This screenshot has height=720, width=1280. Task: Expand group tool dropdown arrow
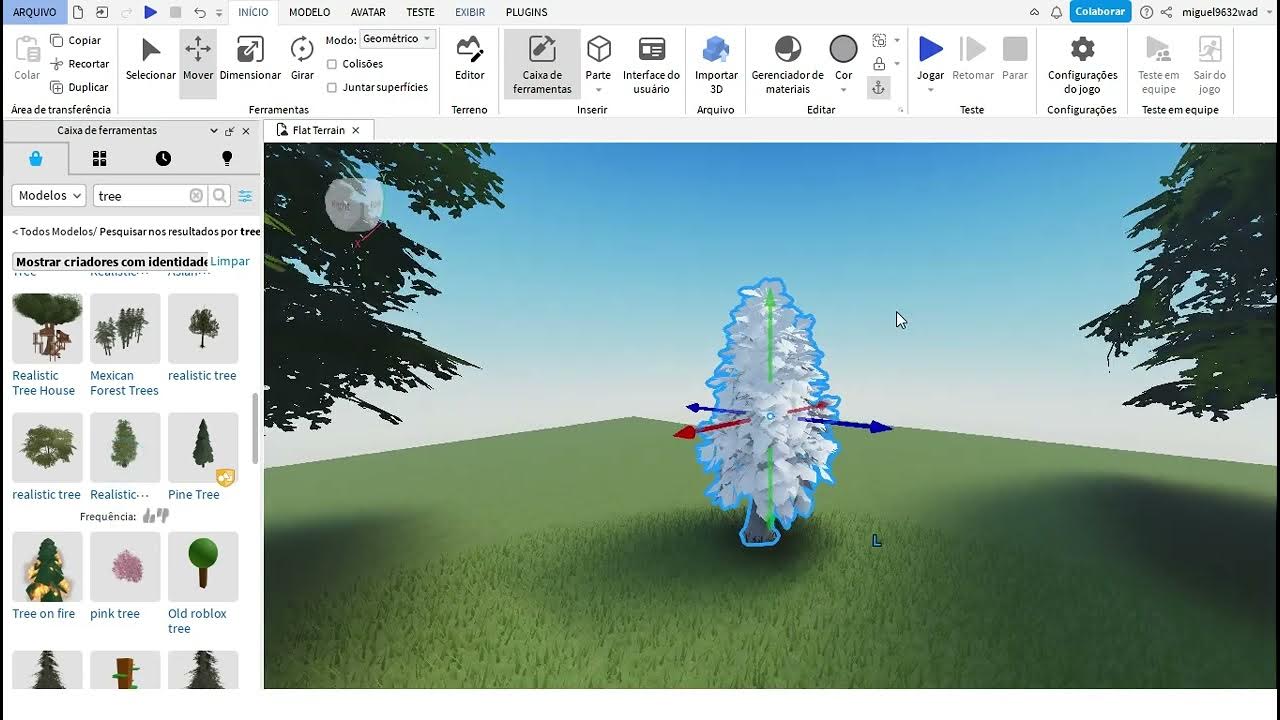tap(897, 40)
